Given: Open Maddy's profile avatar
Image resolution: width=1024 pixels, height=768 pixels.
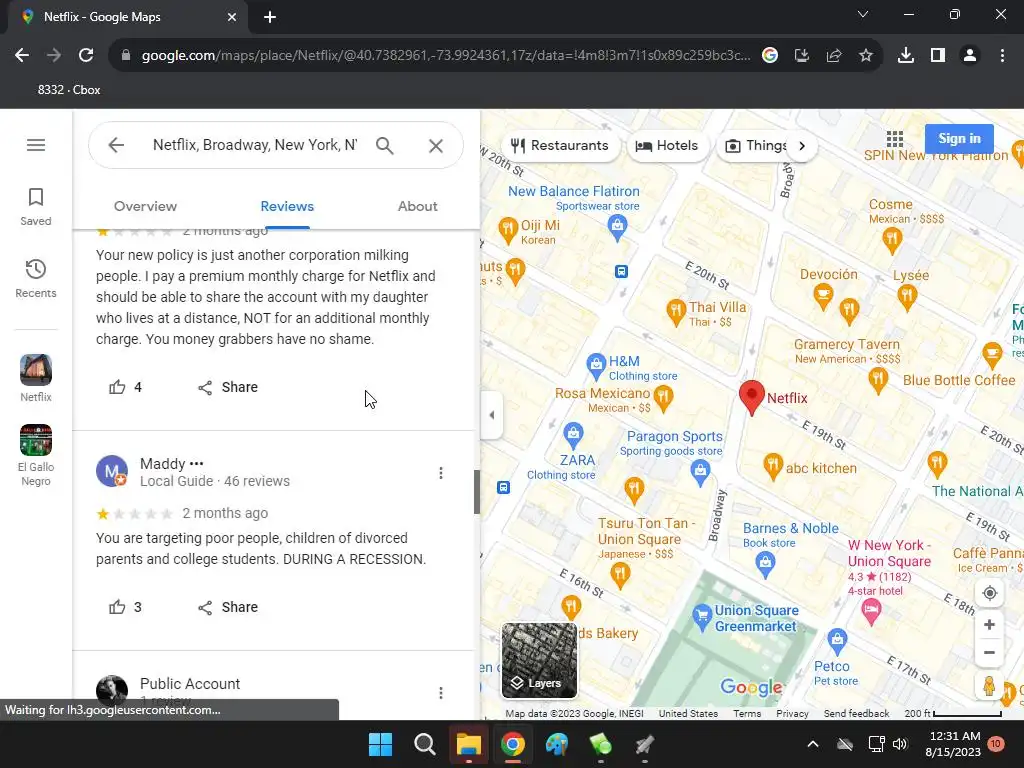Looking at the screenshot, I should (112, 471).
